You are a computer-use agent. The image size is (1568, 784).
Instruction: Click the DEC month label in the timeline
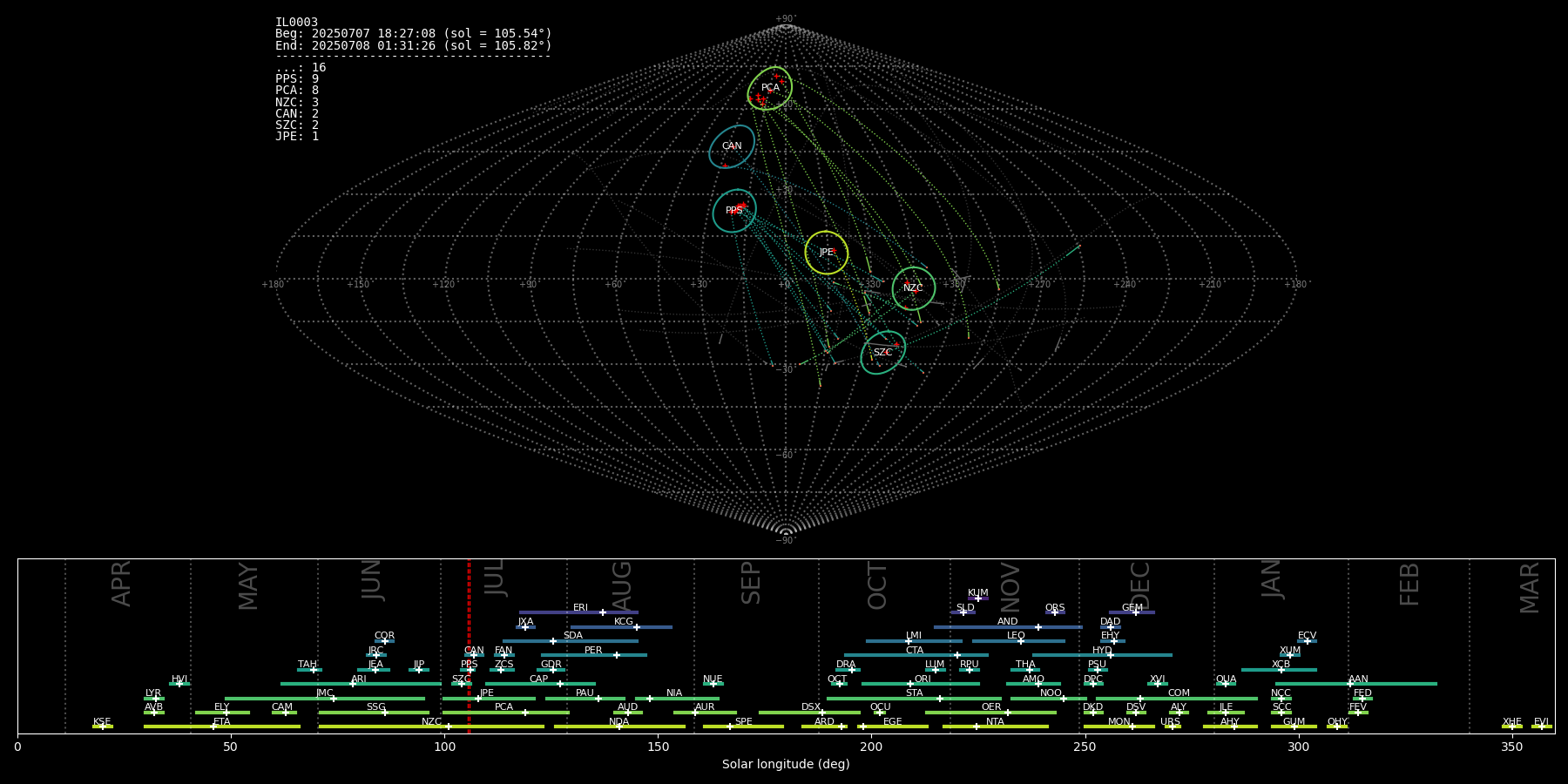[x=1140, y=585]
